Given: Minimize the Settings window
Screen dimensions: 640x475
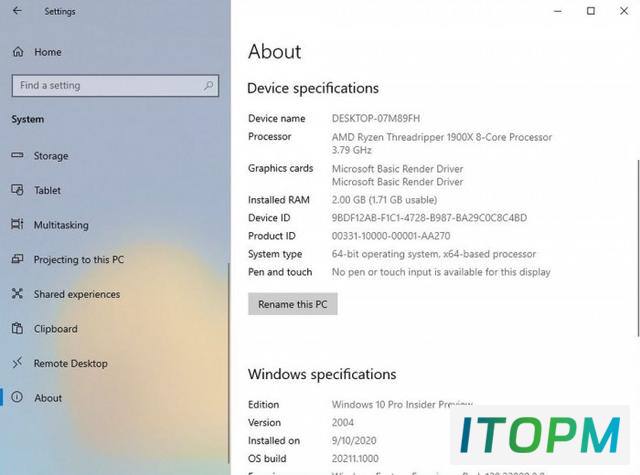Looking at the screenshot, I should point(558,11).
